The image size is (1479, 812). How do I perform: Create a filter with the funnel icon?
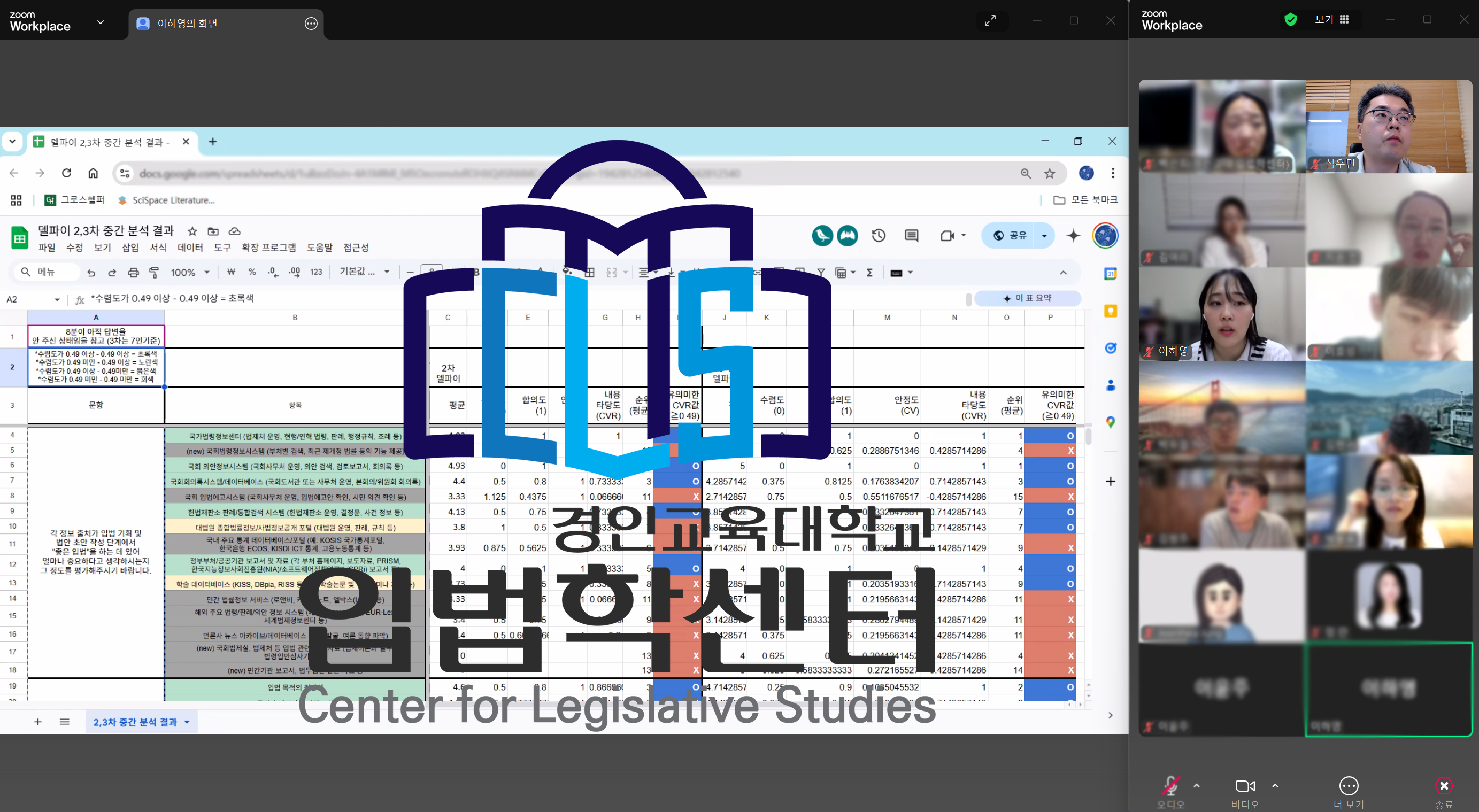click(x=821, y=273)
